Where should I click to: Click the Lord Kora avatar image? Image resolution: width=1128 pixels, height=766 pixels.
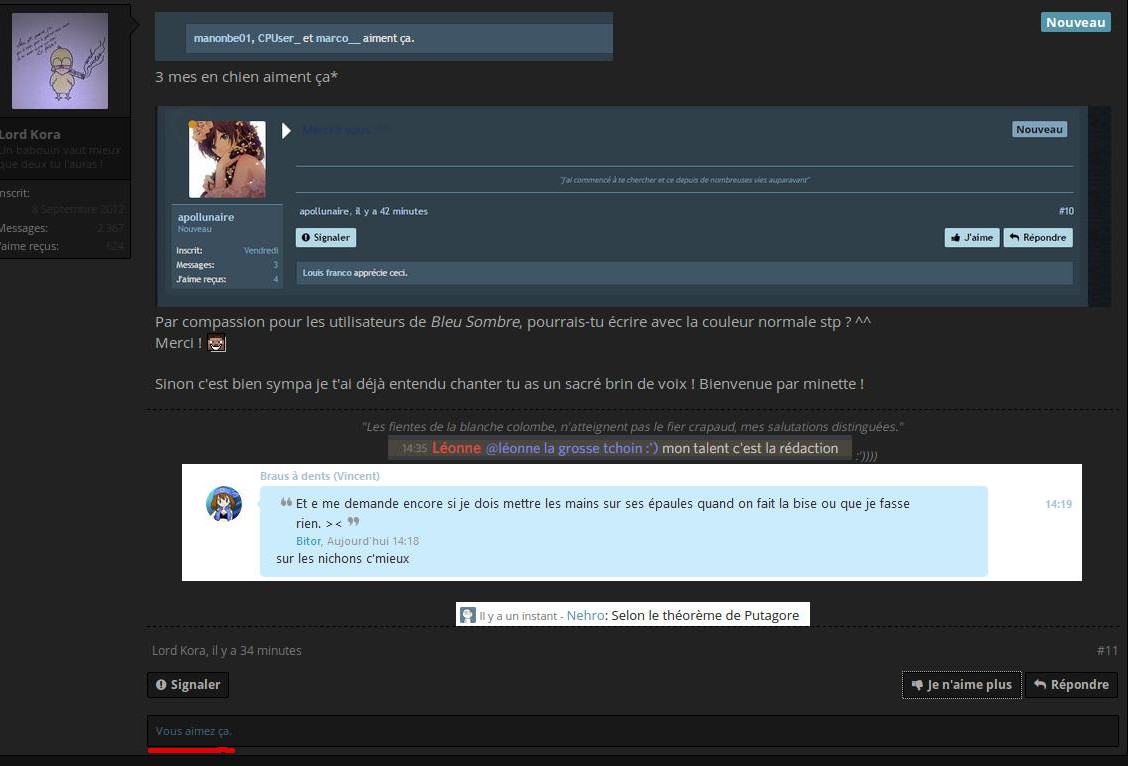coord(60,61)
